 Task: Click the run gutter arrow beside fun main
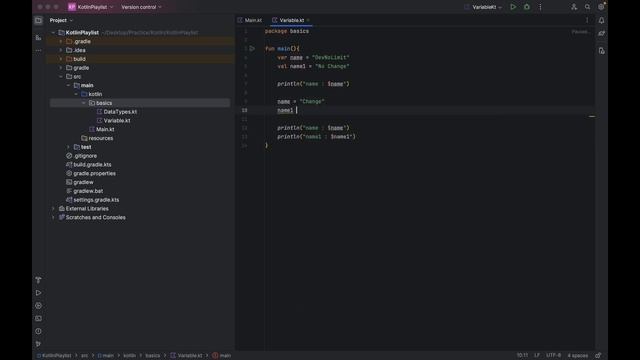(x=252, y=49)
